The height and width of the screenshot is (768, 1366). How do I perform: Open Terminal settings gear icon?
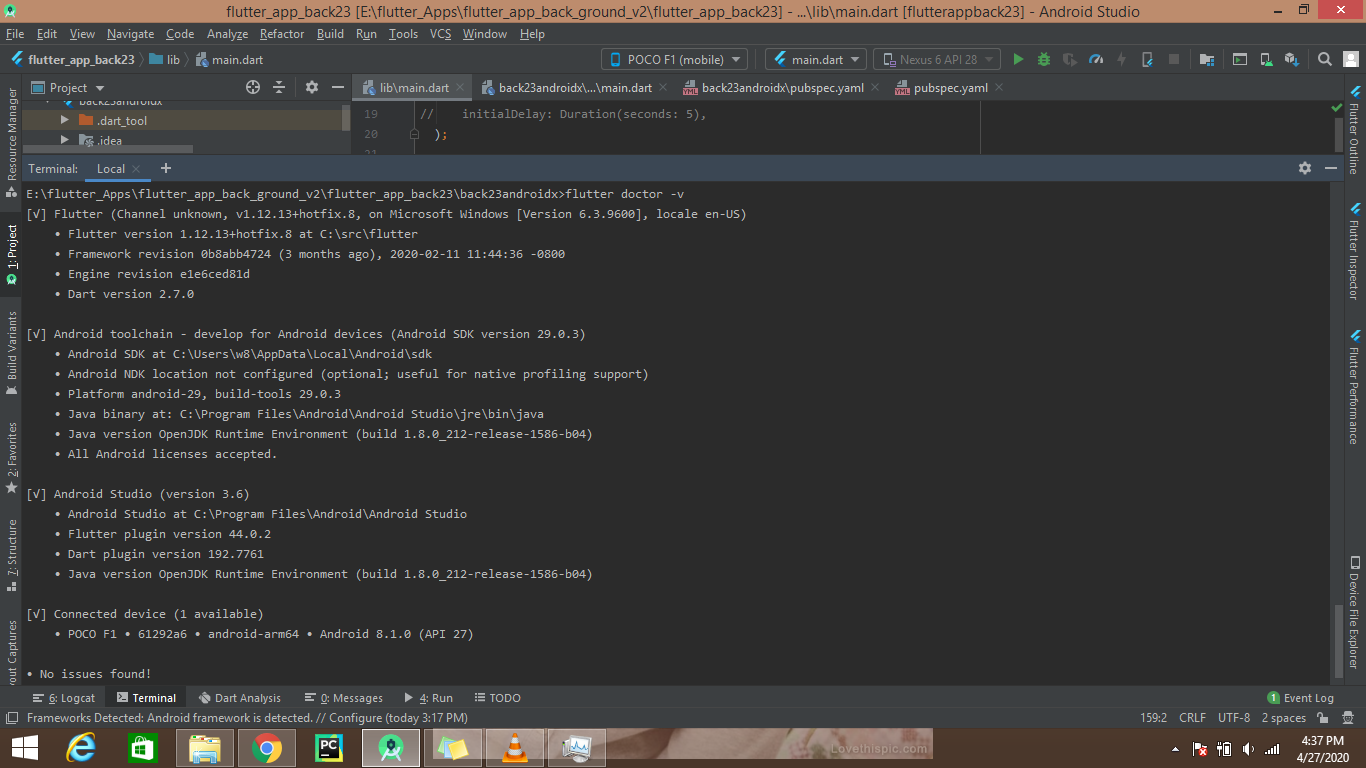click(x=1305, y=168)
